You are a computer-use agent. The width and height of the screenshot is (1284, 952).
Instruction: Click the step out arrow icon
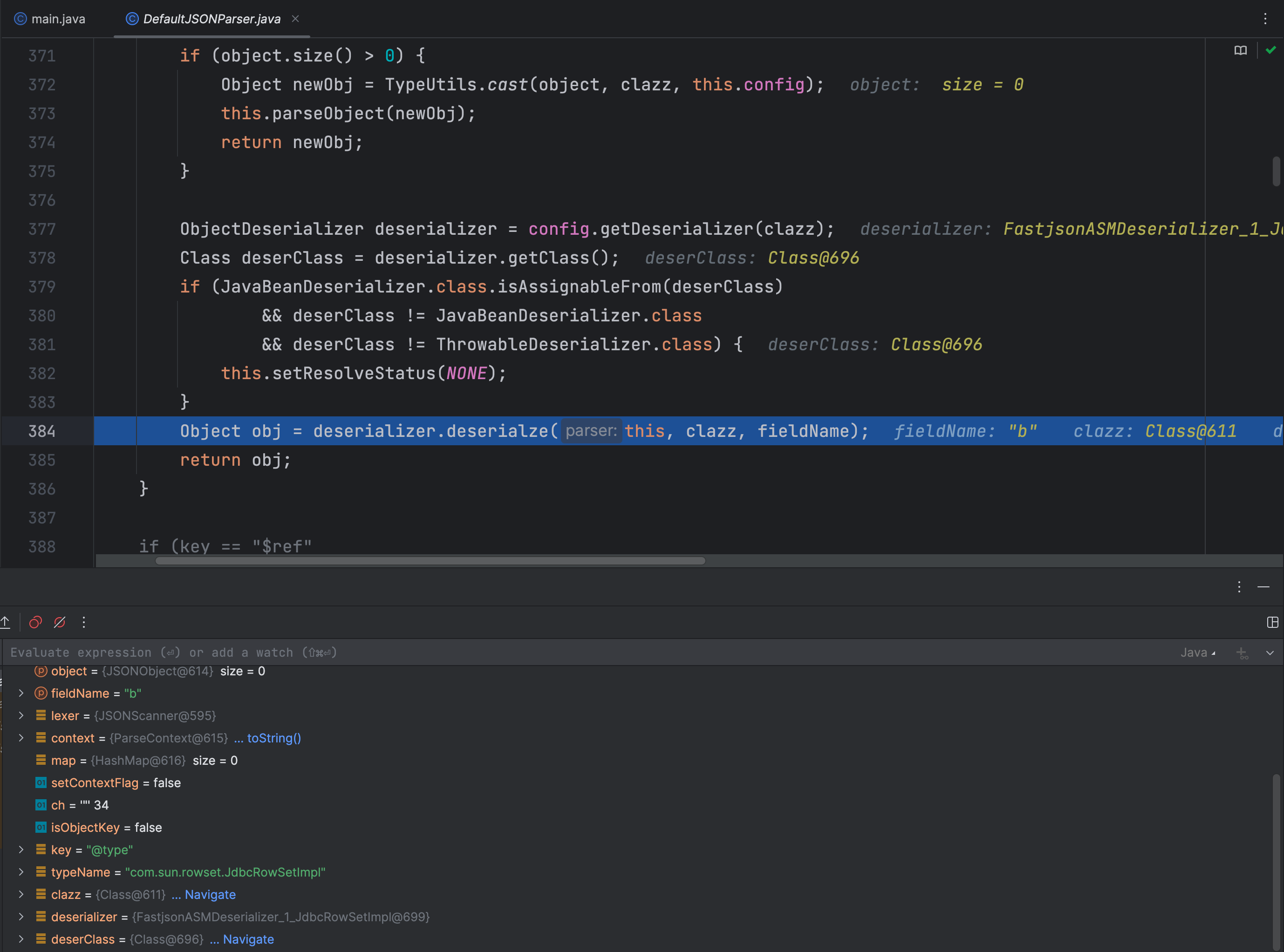point(5,622)
